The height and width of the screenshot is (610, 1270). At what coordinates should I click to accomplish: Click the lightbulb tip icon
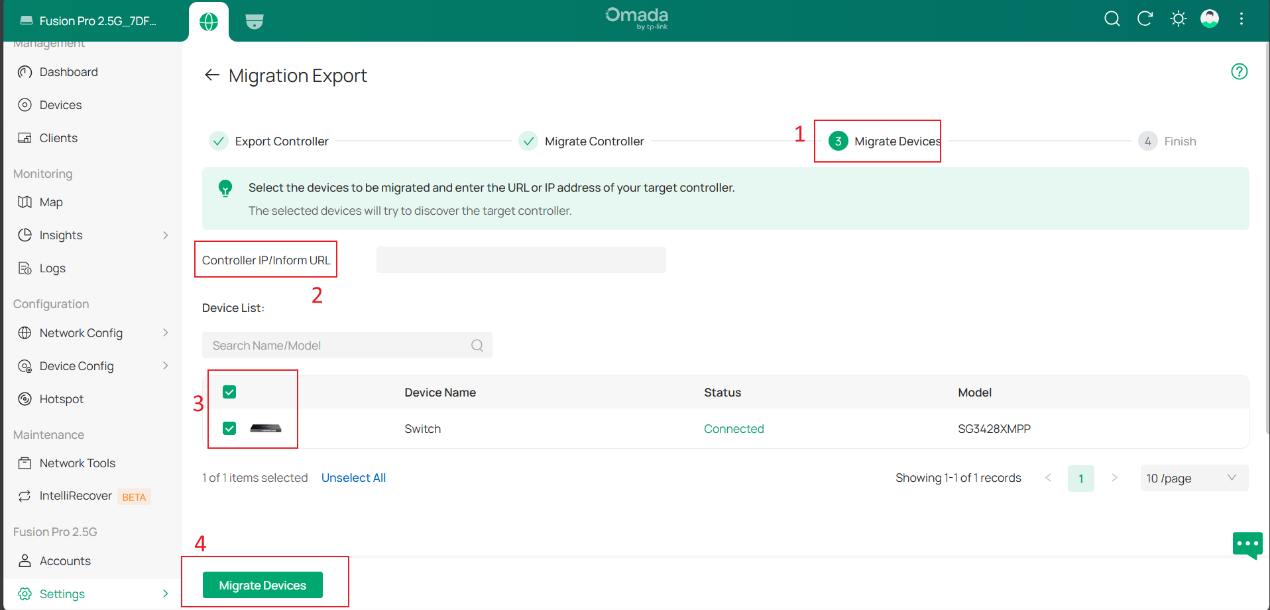[226, 188]
